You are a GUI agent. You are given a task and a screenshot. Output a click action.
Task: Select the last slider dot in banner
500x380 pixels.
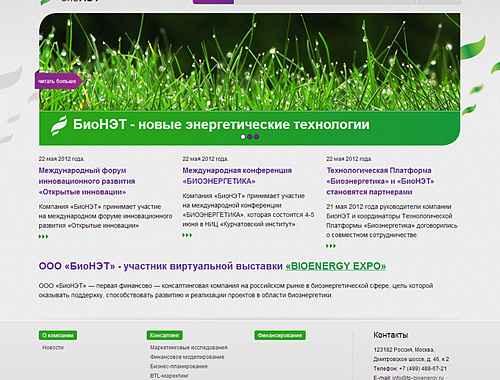click(256, 137)
